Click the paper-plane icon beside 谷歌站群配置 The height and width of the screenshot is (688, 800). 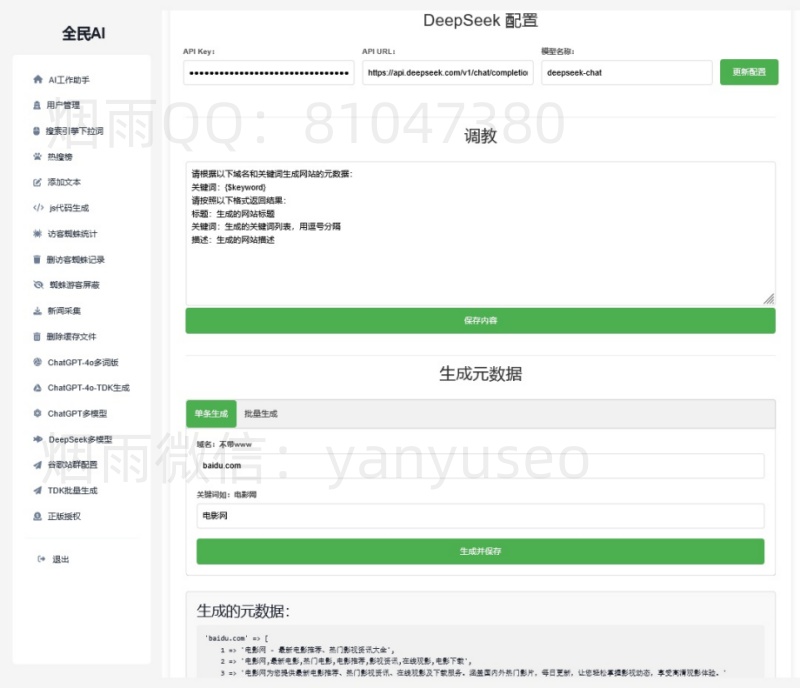[x=37, y=465]
